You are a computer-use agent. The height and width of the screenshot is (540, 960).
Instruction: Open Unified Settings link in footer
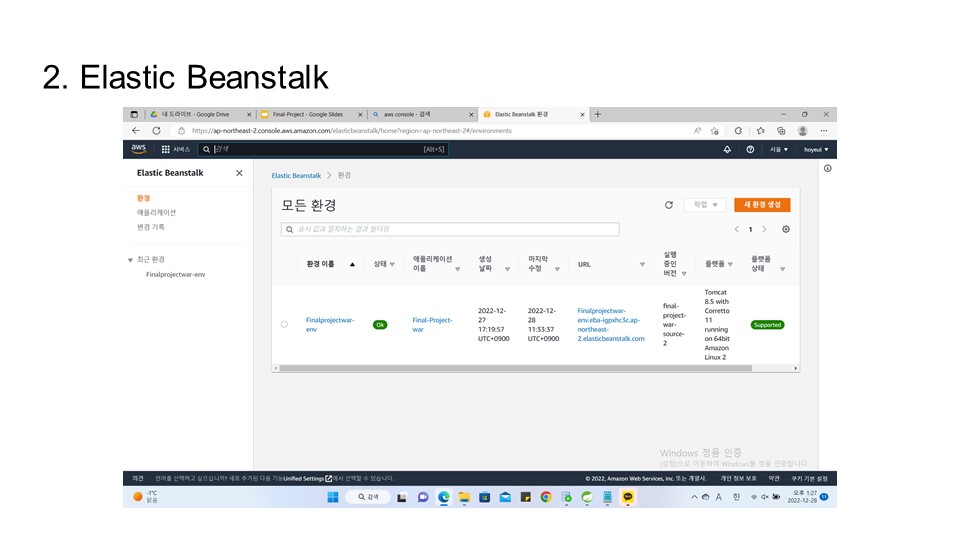307,478
